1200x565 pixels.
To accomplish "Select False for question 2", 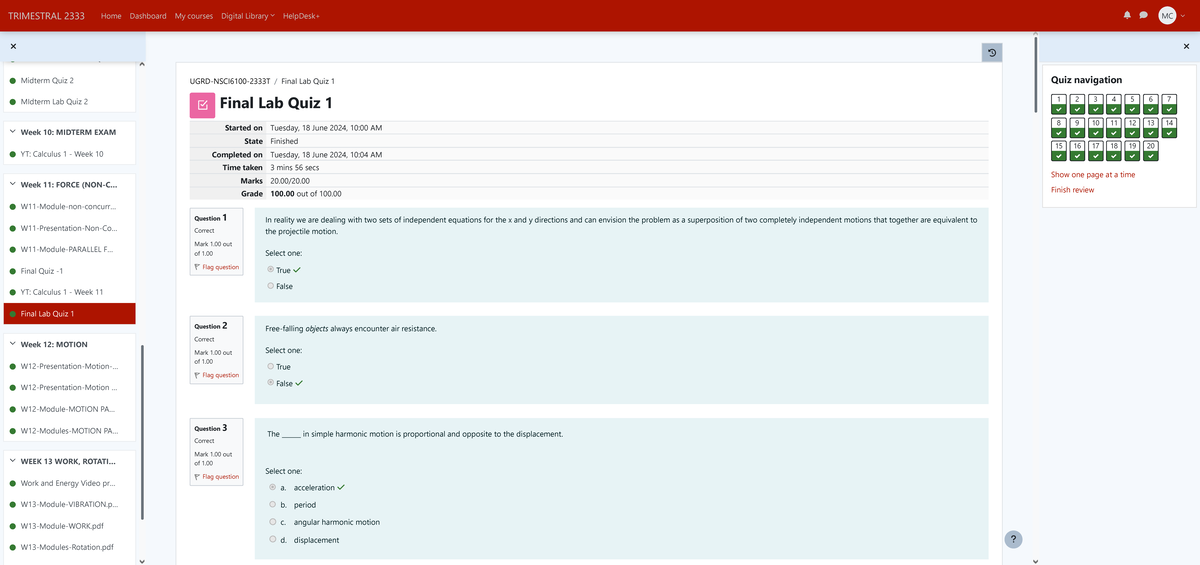I will tap(271, 383).
